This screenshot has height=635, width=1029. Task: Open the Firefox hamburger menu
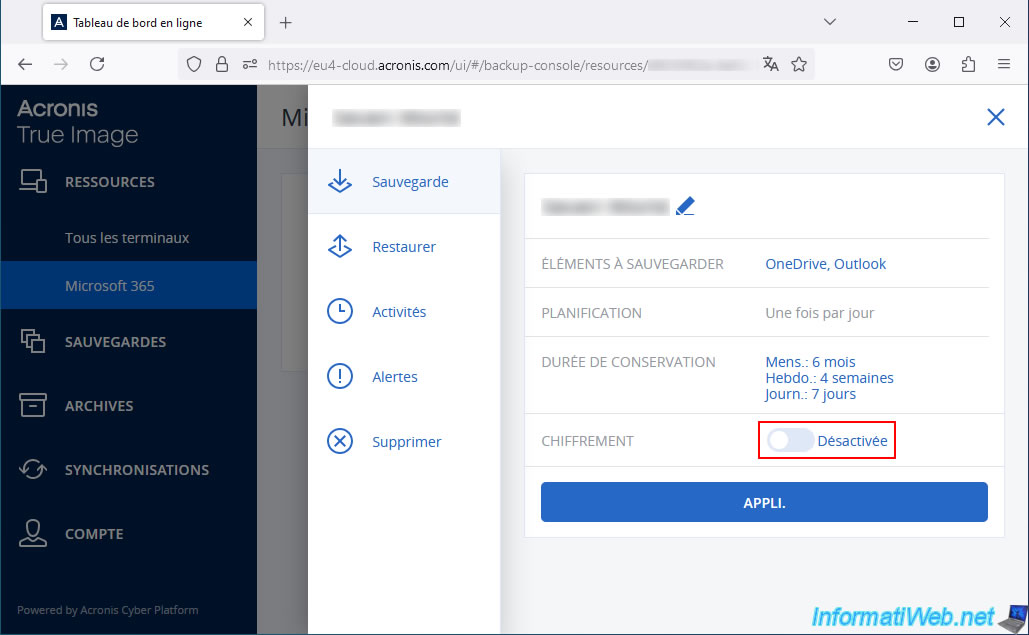pos(1003,64)
